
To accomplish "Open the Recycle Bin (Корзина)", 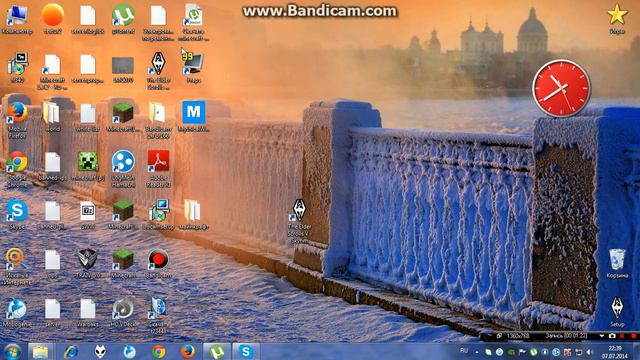I will (x=617, y=263).
